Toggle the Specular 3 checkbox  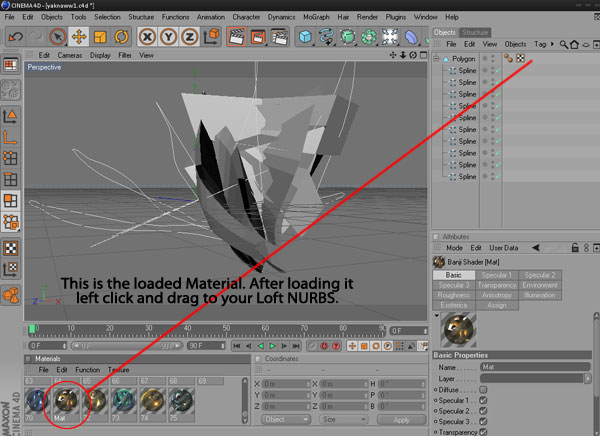click(x=483, y=421)
